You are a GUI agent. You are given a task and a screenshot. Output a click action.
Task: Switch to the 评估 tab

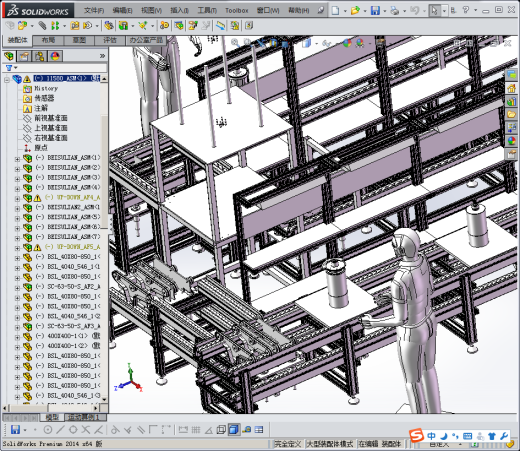[110, 40]
